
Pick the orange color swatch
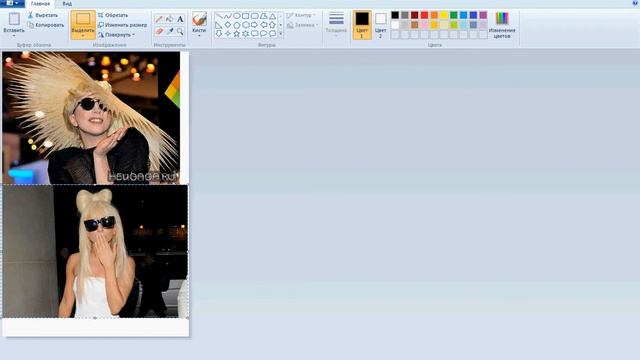pos(434,15)
